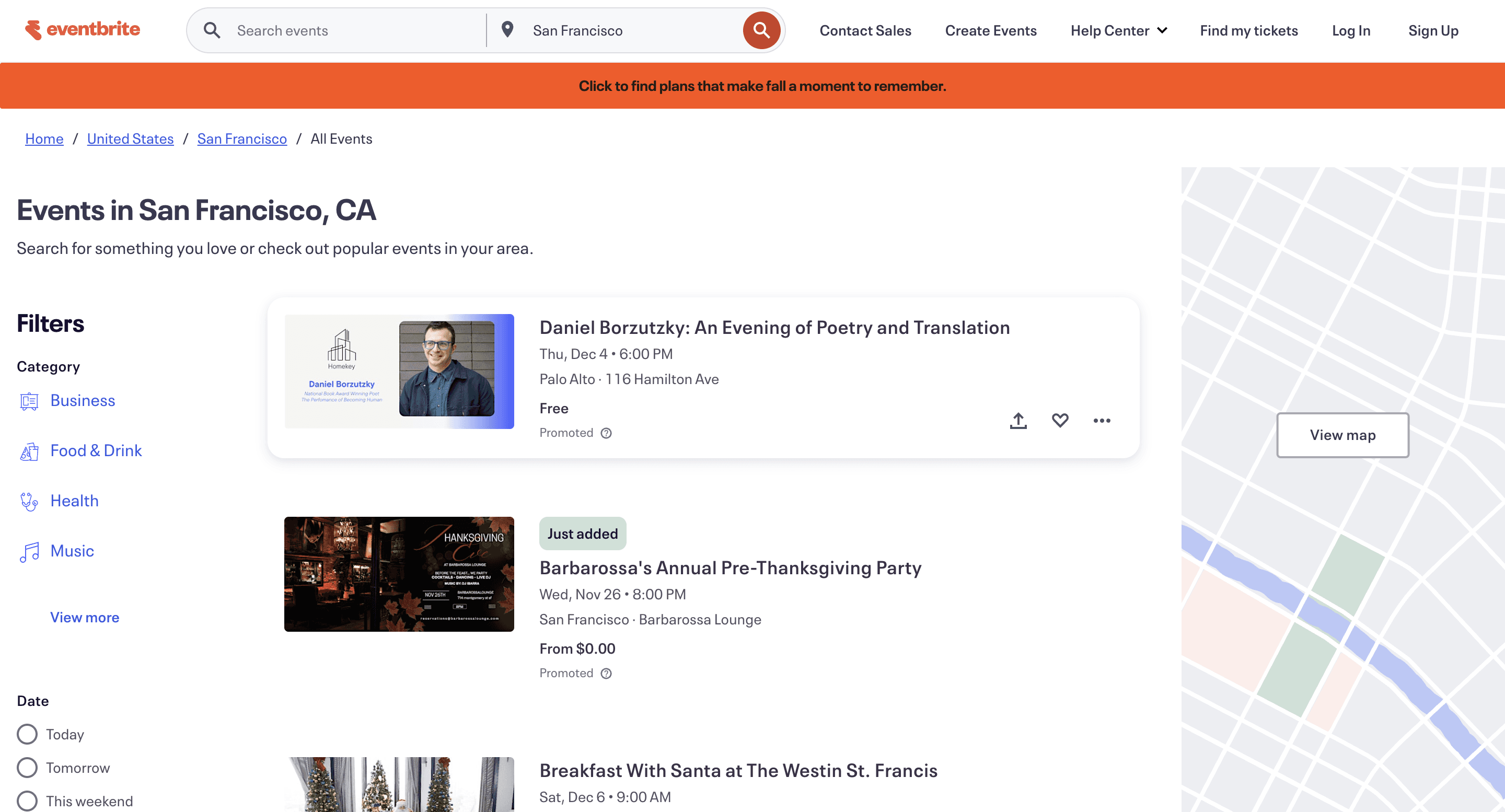The height and width of the screenshot is (812, 1505).
Task: Open the United States breadcrumb link
Action: coord(130,138)
